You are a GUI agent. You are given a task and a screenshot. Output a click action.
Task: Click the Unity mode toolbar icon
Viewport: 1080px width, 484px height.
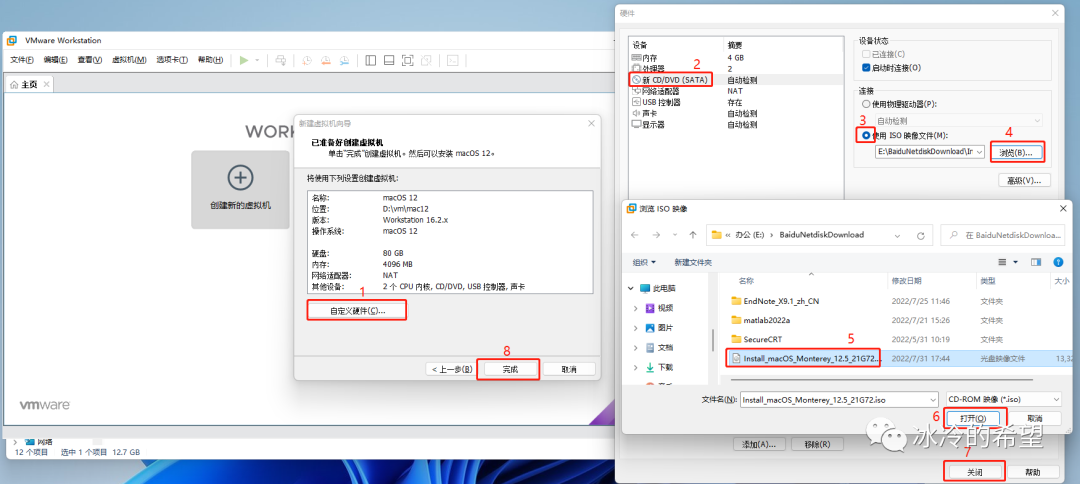426,60
